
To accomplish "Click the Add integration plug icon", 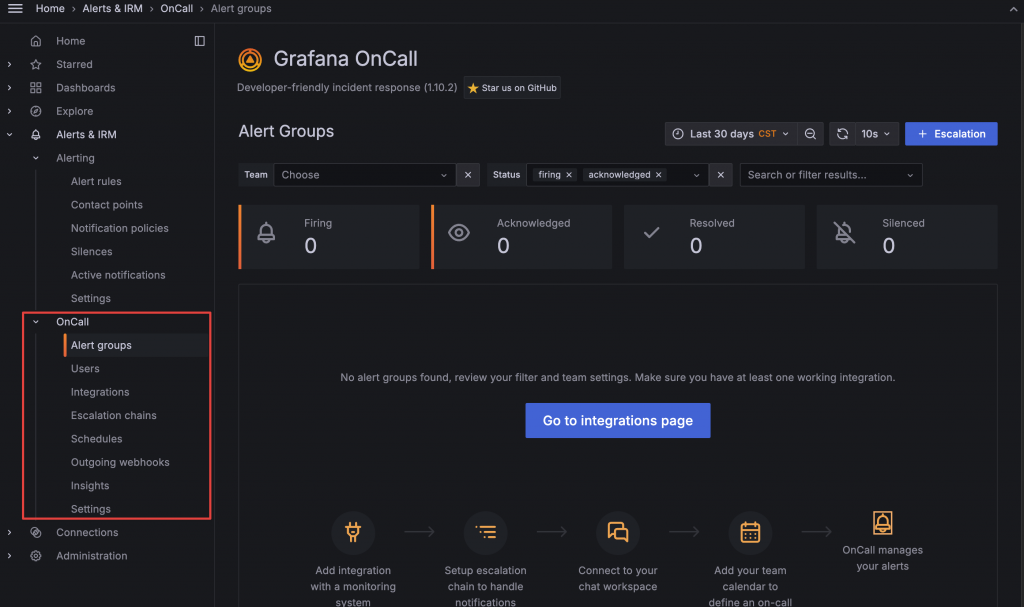I will pos(353,533).
